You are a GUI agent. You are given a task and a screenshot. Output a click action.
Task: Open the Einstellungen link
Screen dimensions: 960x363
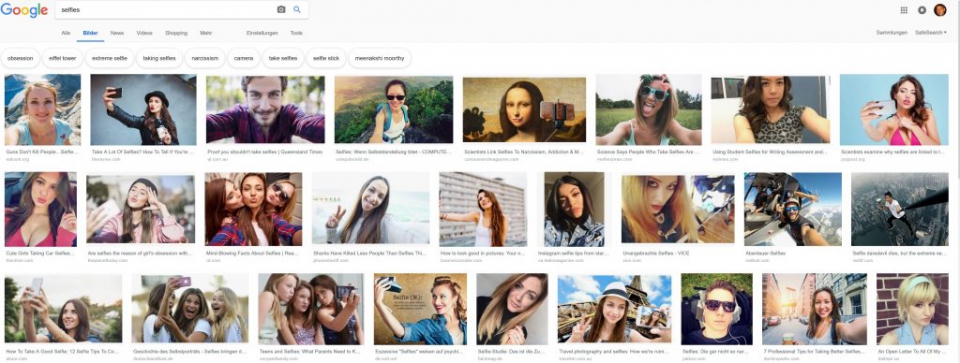[x=262, y=33]
